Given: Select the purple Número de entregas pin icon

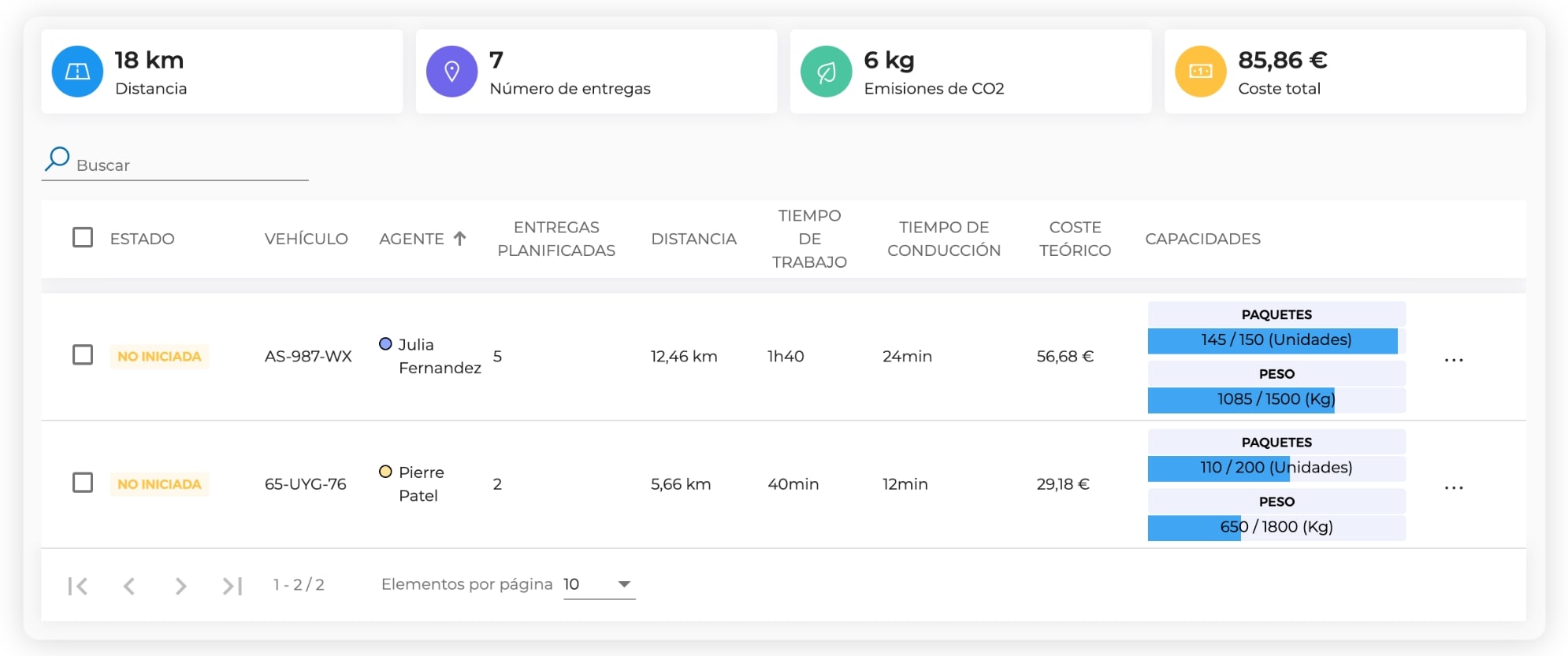Looking at the screenshot, I should [451, 71].
